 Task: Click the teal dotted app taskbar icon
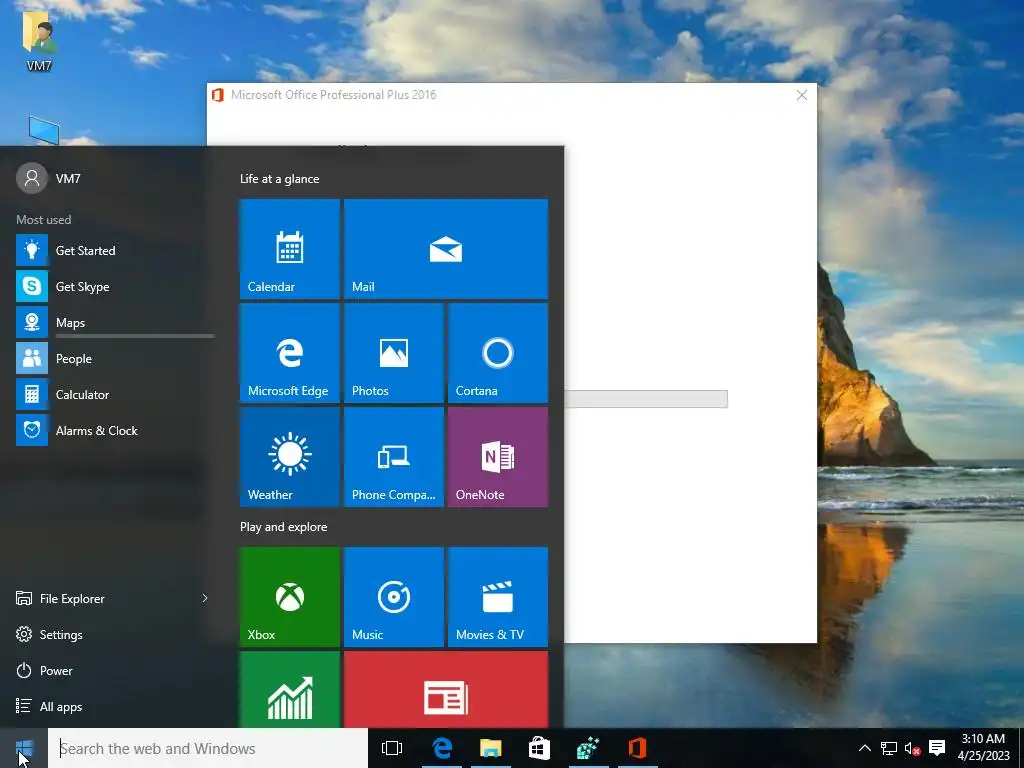588,748
